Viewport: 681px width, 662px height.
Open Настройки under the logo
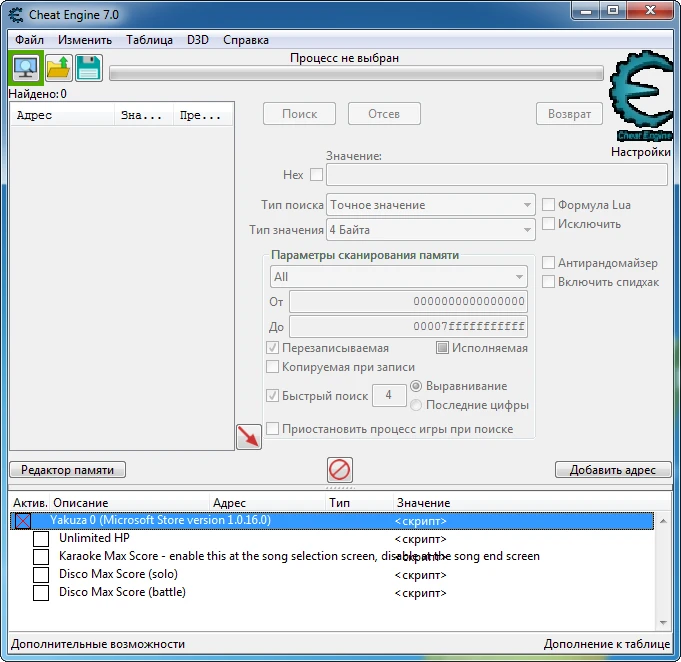point(641,152)
